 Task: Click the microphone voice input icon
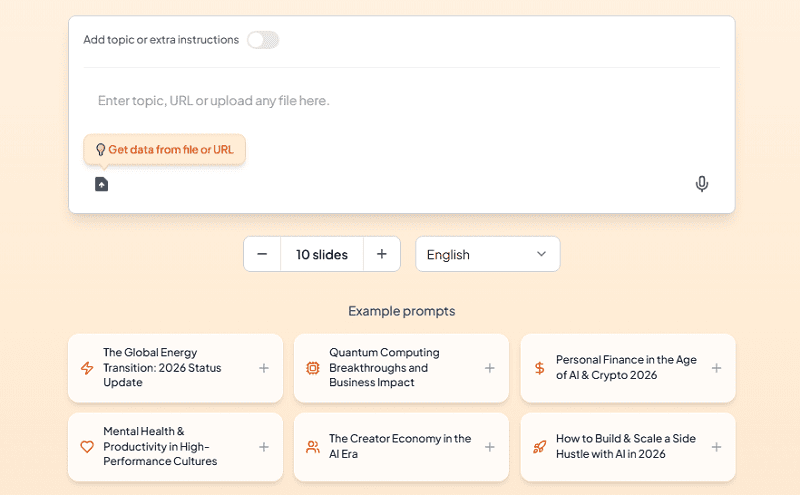tap(702, 184)
